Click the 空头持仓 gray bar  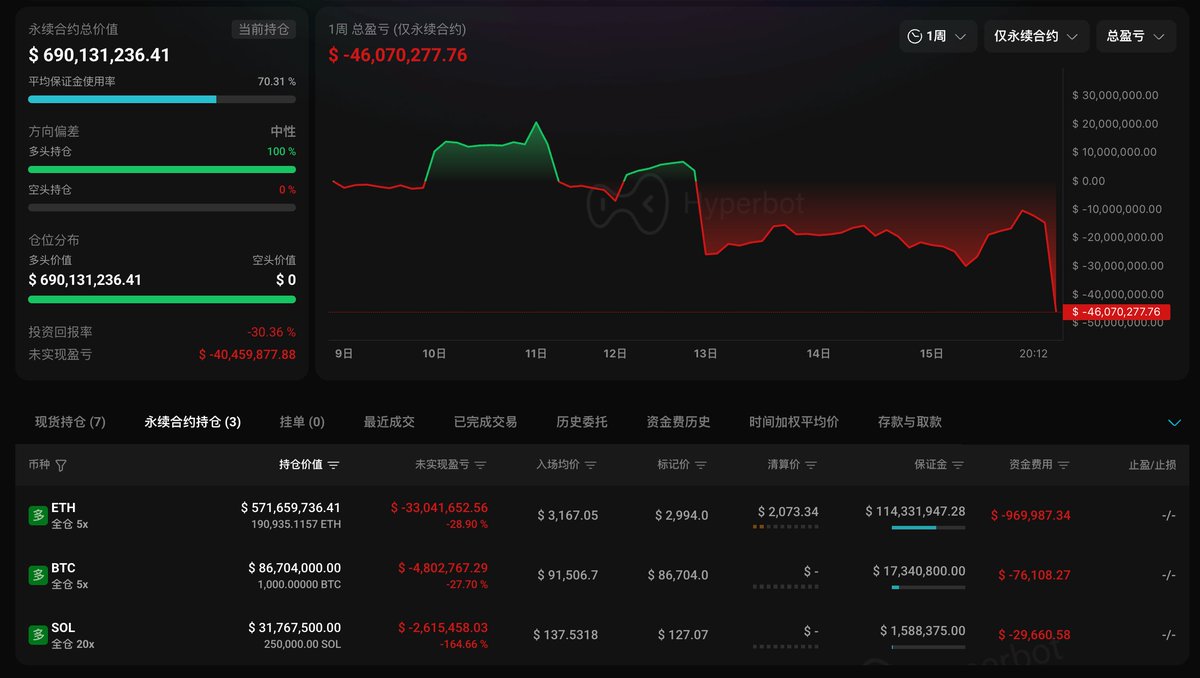coord(162,208)
